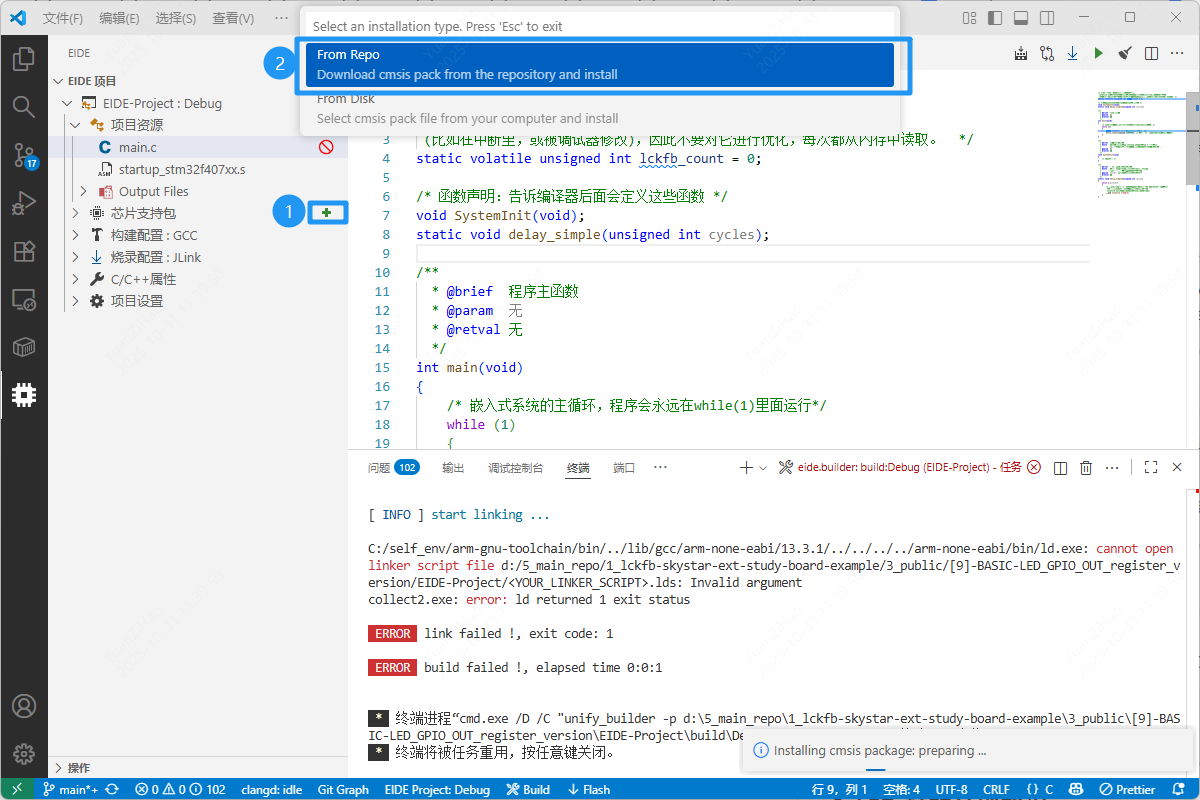Click the green plus icon beside 芯片支持包
1200x800 pixels.
(327, 212)
